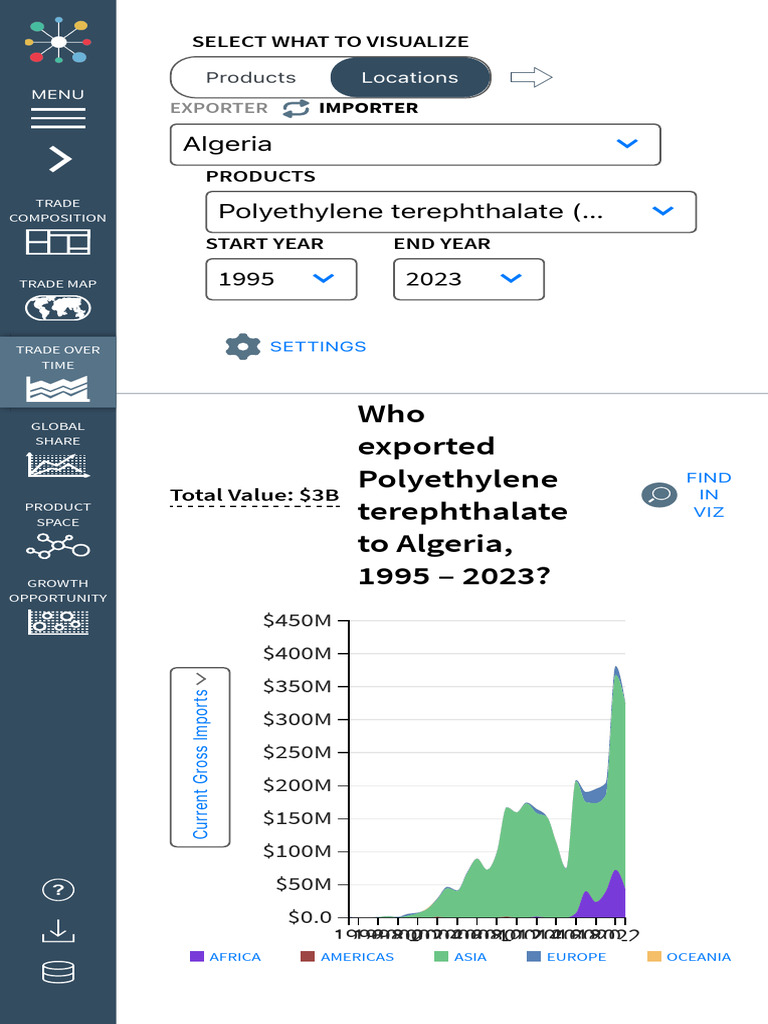The width and height of the screenshot is (768, 1024).
Task: Open the Start Year 1995 dropdown
Action: point(281,279)
